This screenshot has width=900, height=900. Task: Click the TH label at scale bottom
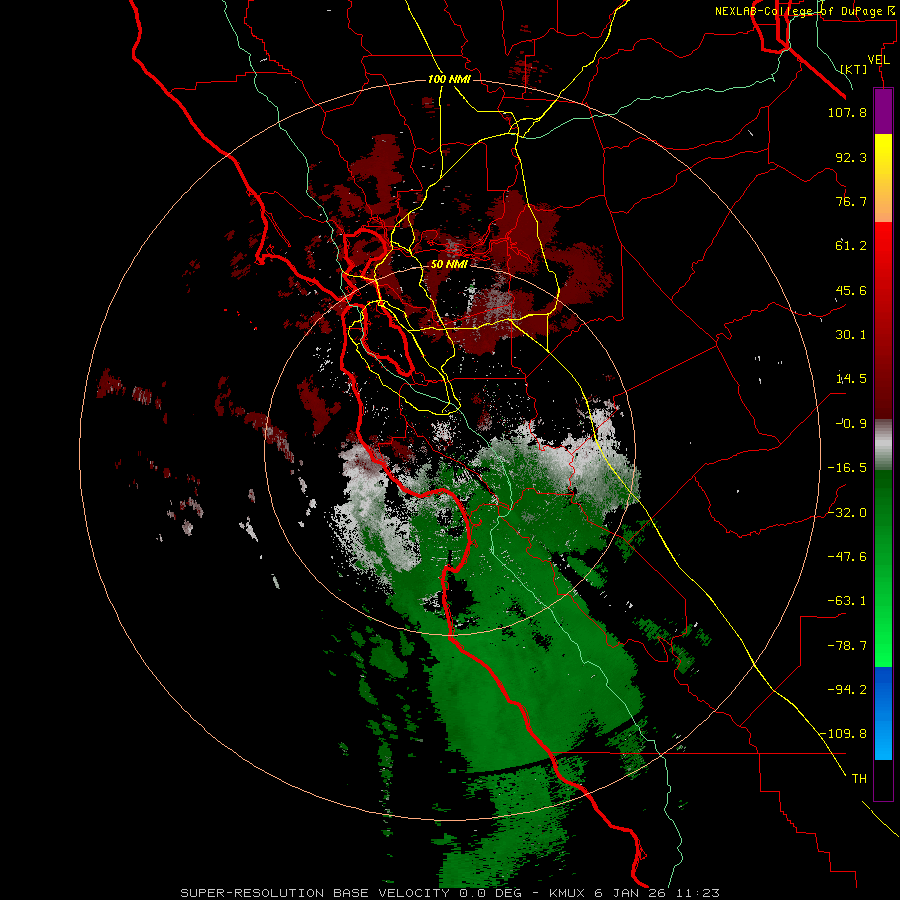[859, 779]
